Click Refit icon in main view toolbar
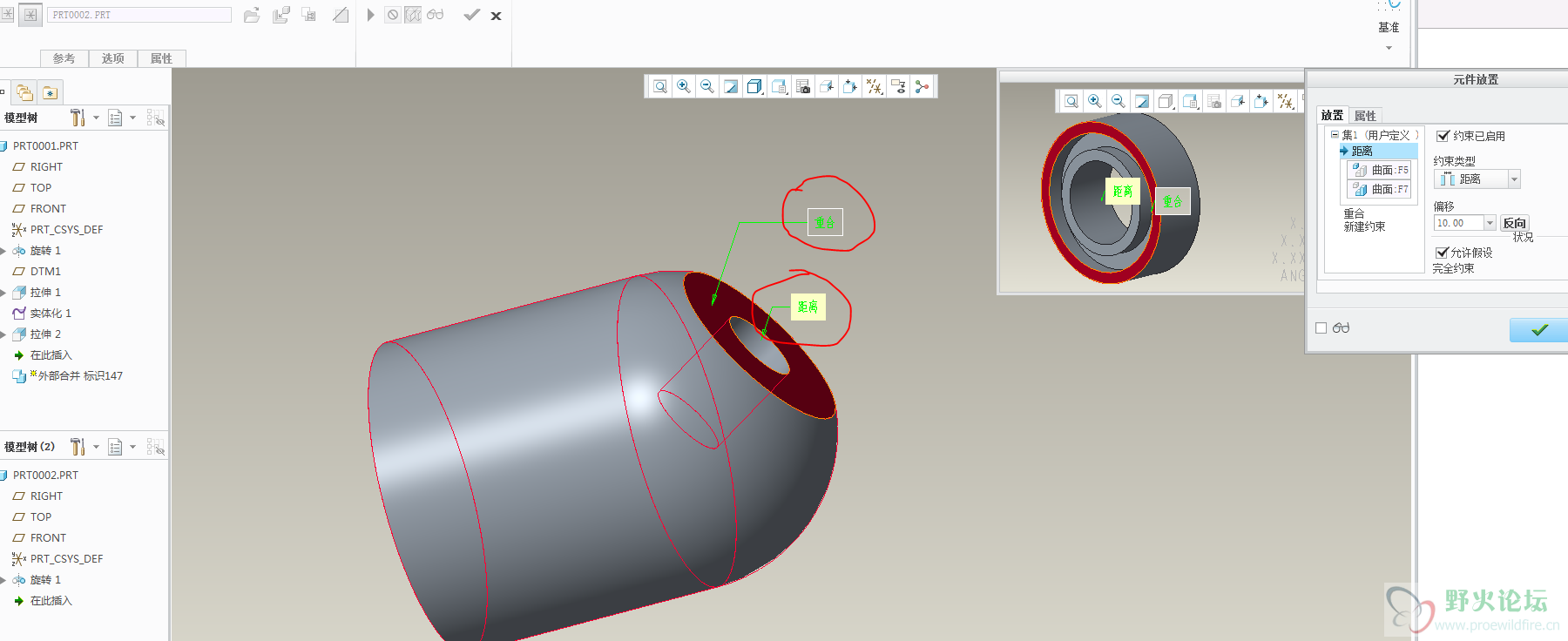Screen dimensions: 1568x641 click(x=660, y=86)
